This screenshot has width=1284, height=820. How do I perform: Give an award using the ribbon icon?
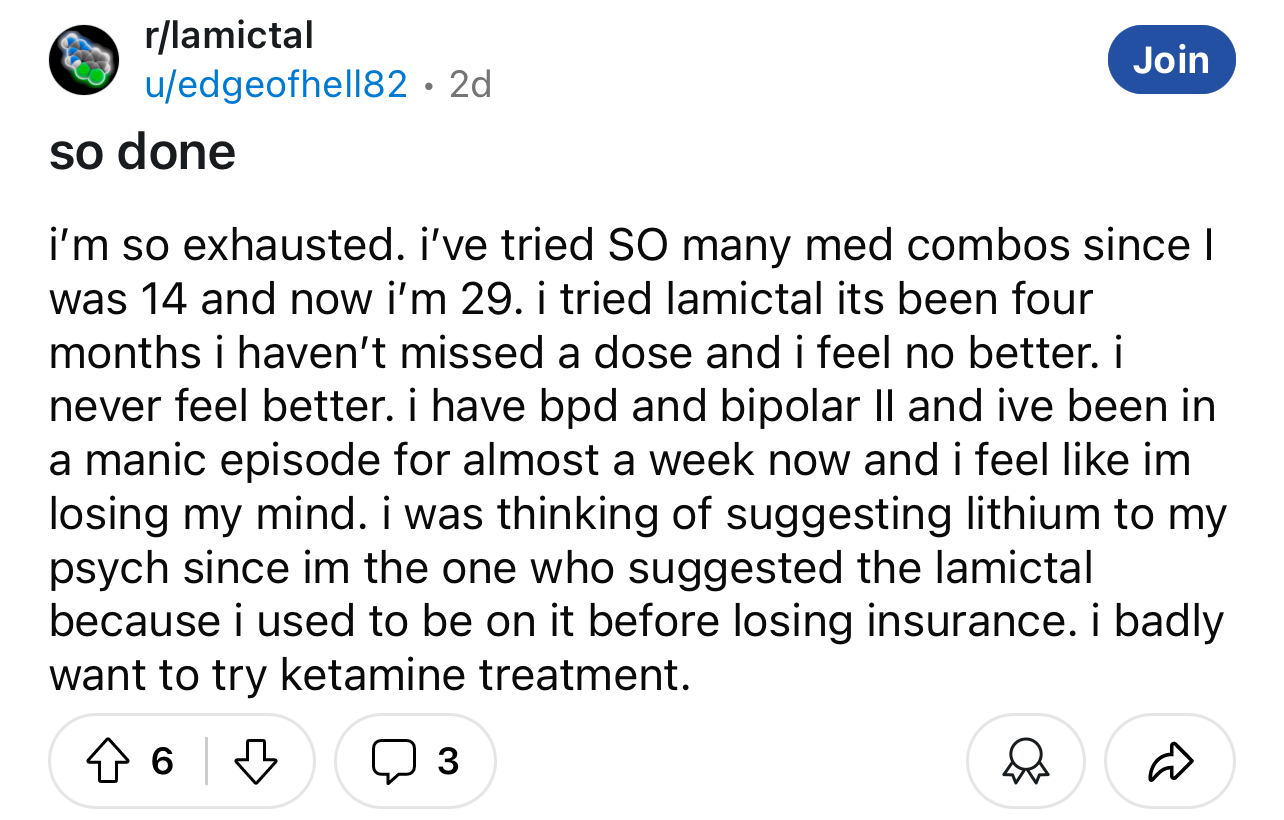pos(1025,762)
